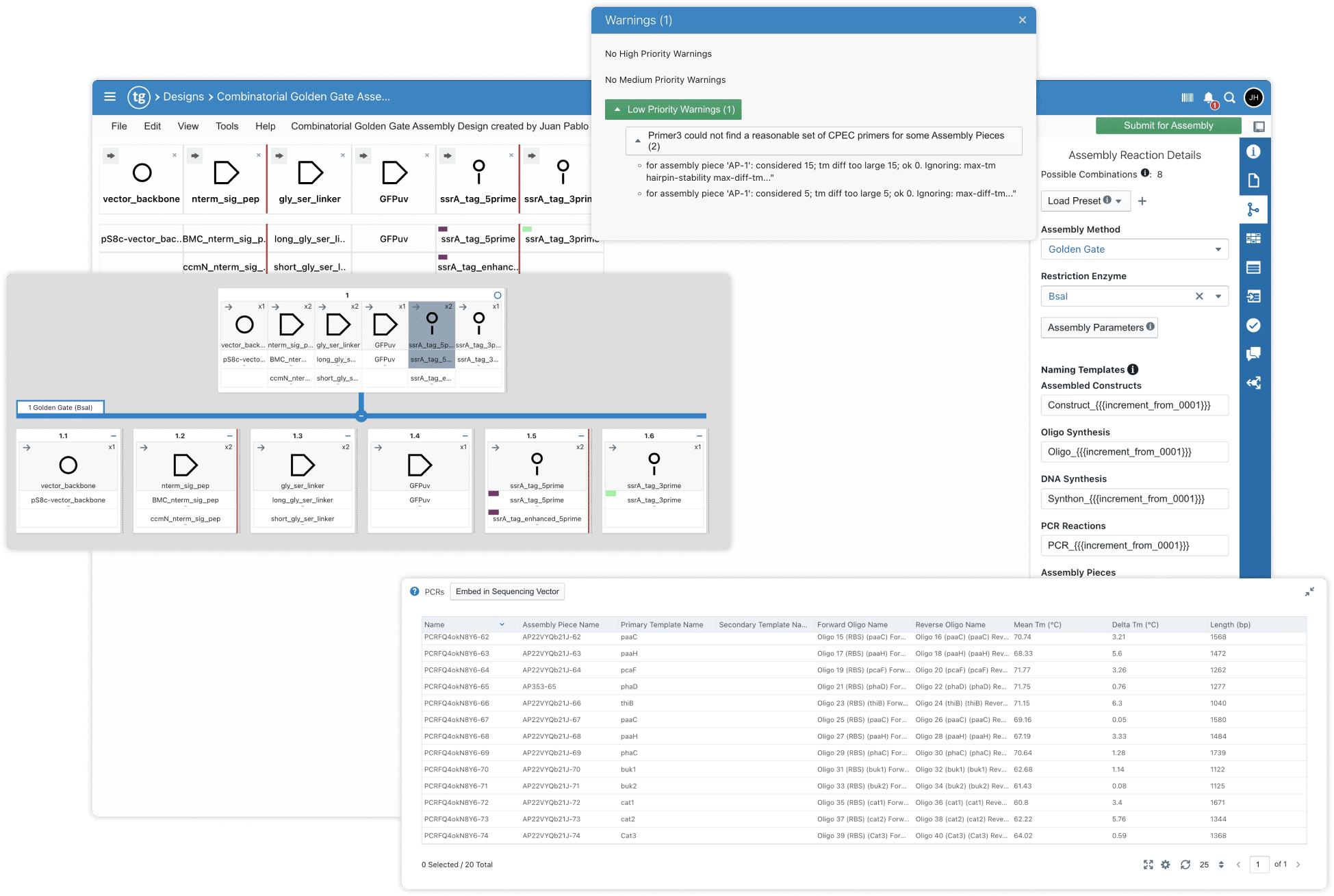The width and height of the screenshot is (1334, 896).
Task: Open the notifications bell in the top bar
Action: 1208,97
